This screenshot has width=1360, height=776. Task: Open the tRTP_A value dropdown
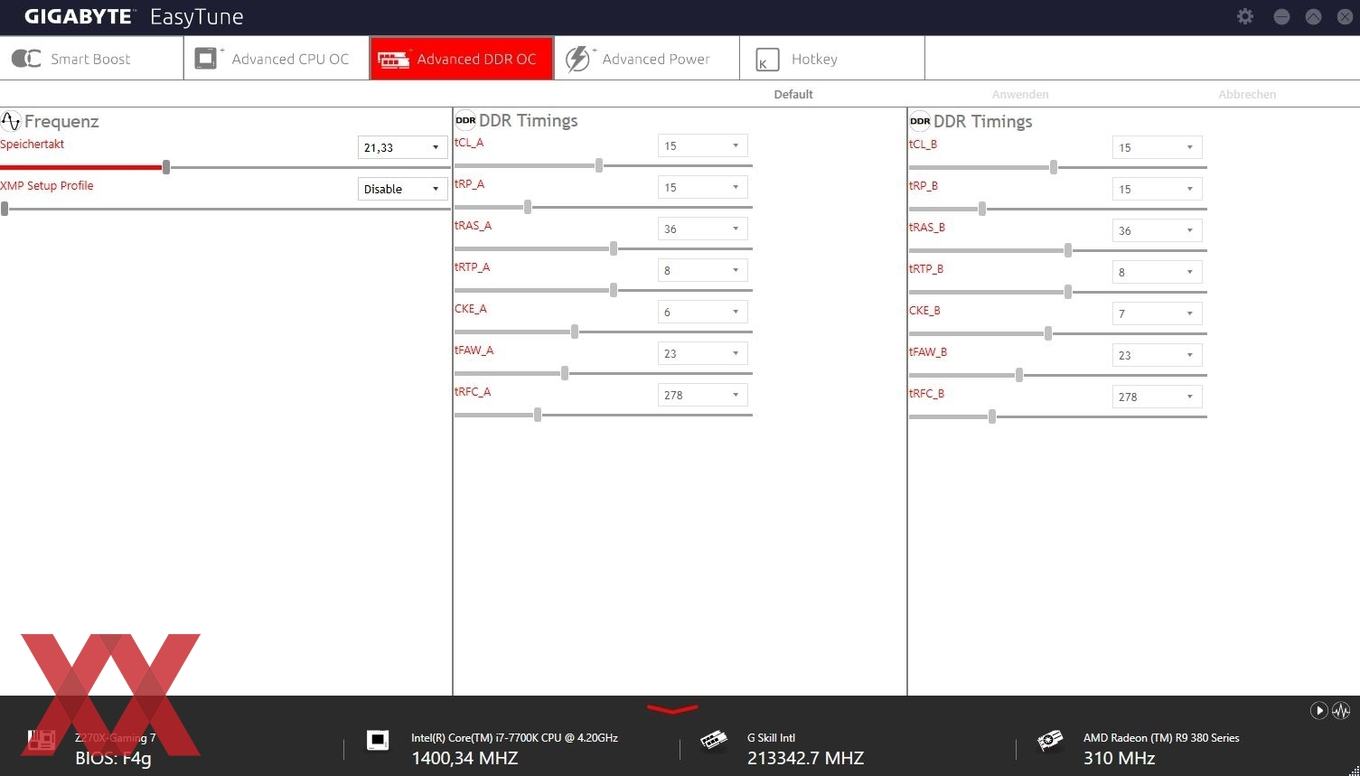703,270
